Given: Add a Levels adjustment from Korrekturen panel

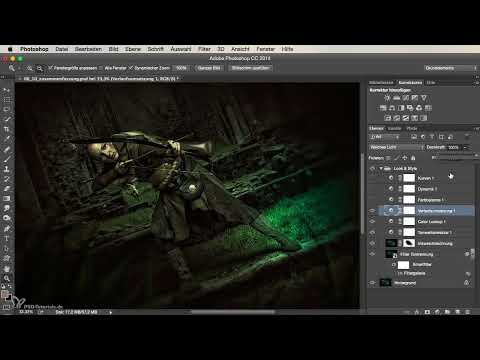Looking at the screenshot, I should click(396, 98).
